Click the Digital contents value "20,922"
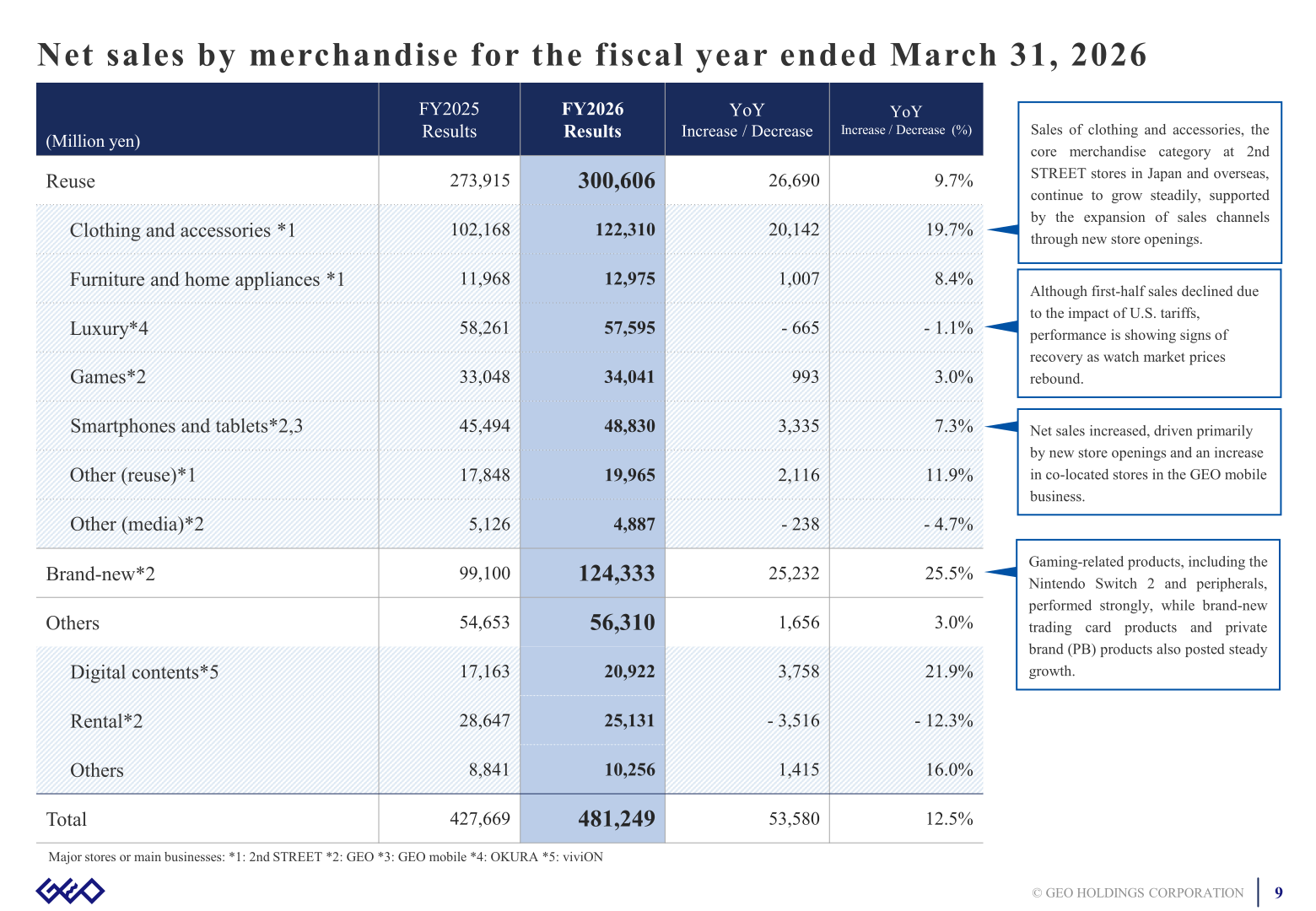Image resolution: width=1316 pixels, height=911 pixels. pyautogui.click(x=629, y=671)
